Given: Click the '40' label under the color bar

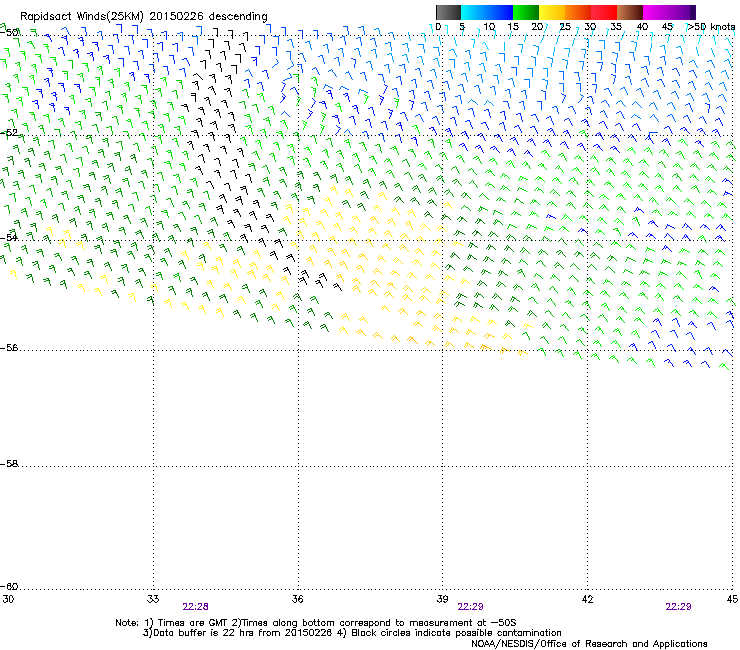Looking at the screenshot, I should coord(642,27).
